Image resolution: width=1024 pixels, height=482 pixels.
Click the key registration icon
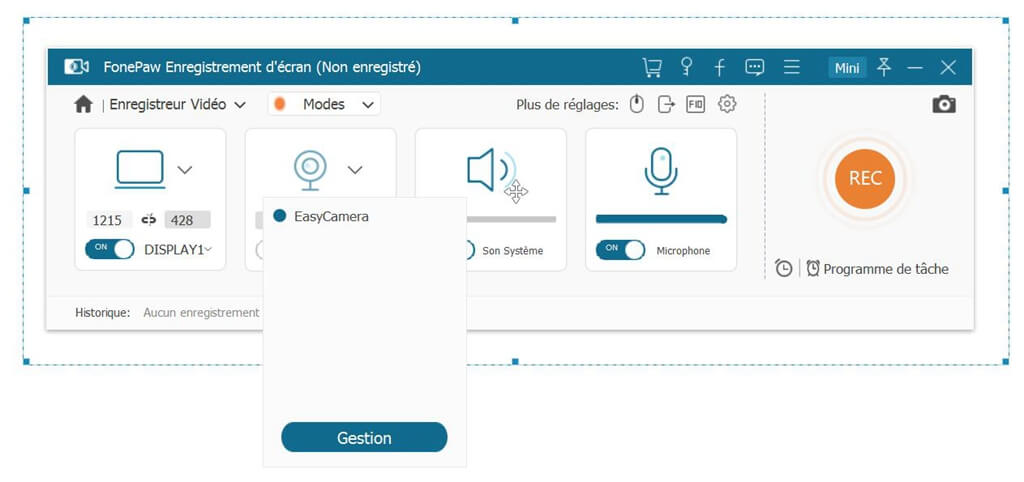click(686, 67)
